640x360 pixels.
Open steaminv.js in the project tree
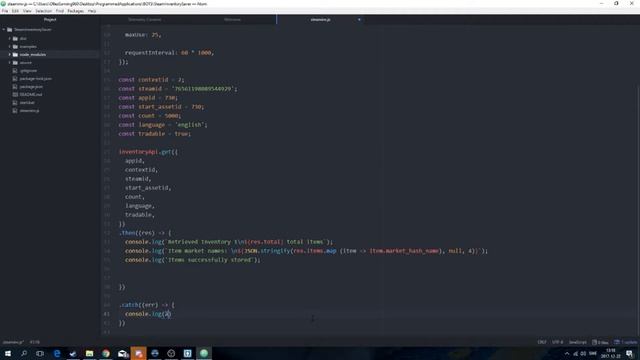[x=29, y=111]
